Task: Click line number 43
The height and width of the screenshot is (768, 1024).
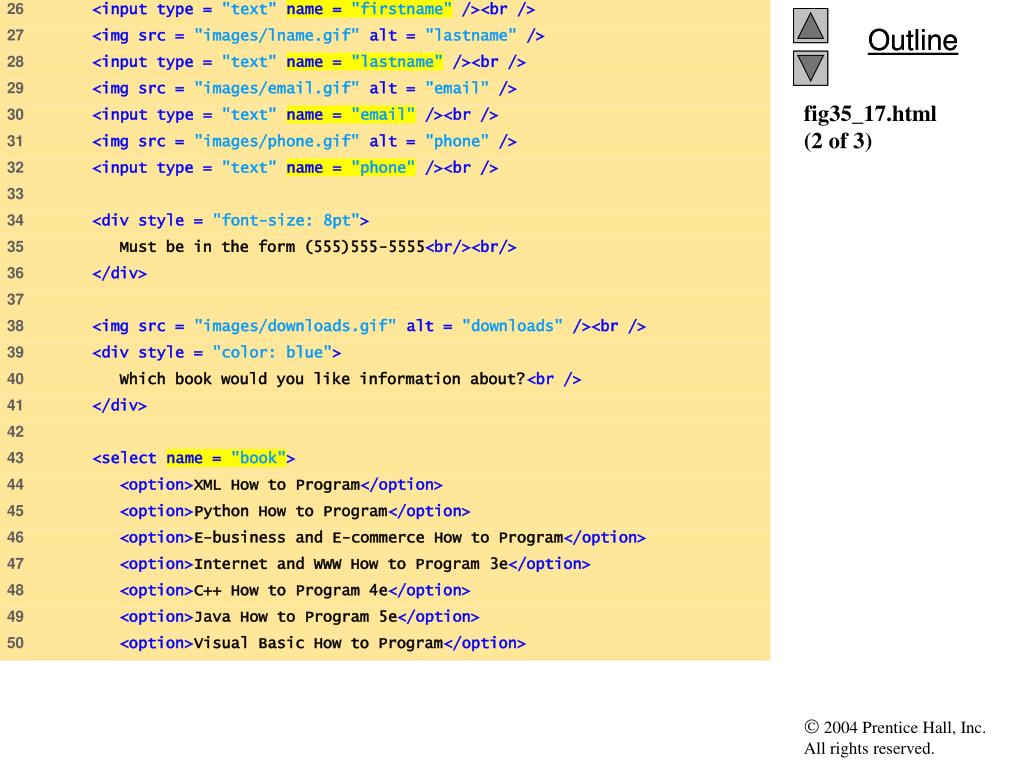Action: (x=15, y=458)
